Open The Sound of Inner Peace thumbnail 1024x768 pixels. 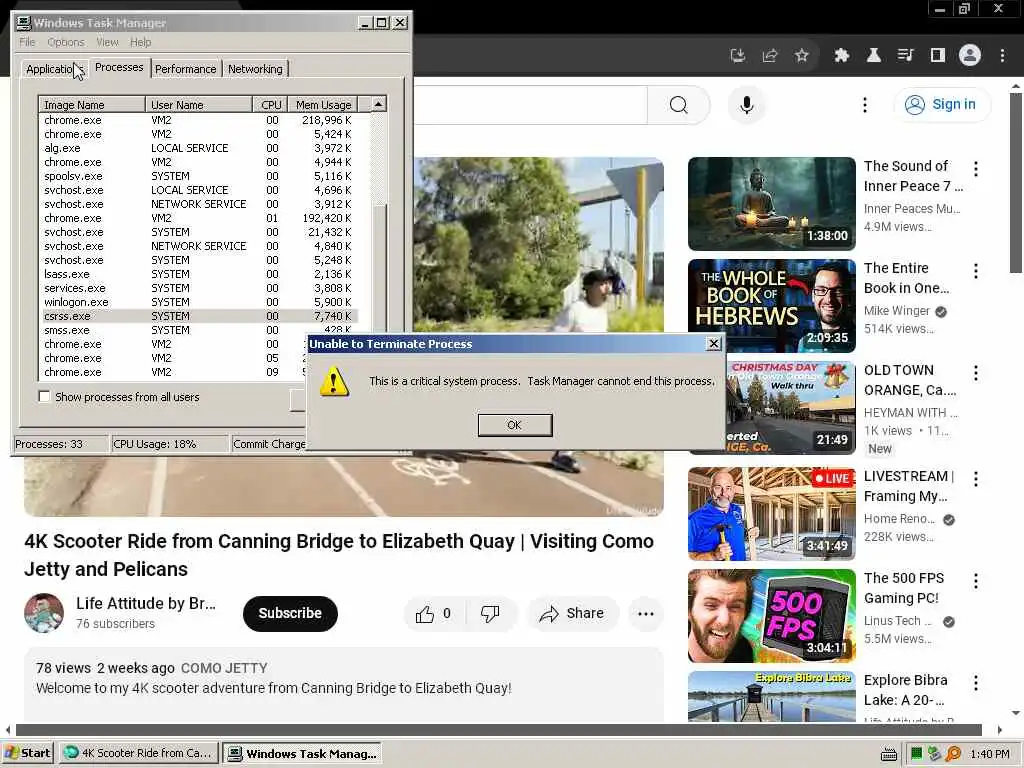pos(771,204)
